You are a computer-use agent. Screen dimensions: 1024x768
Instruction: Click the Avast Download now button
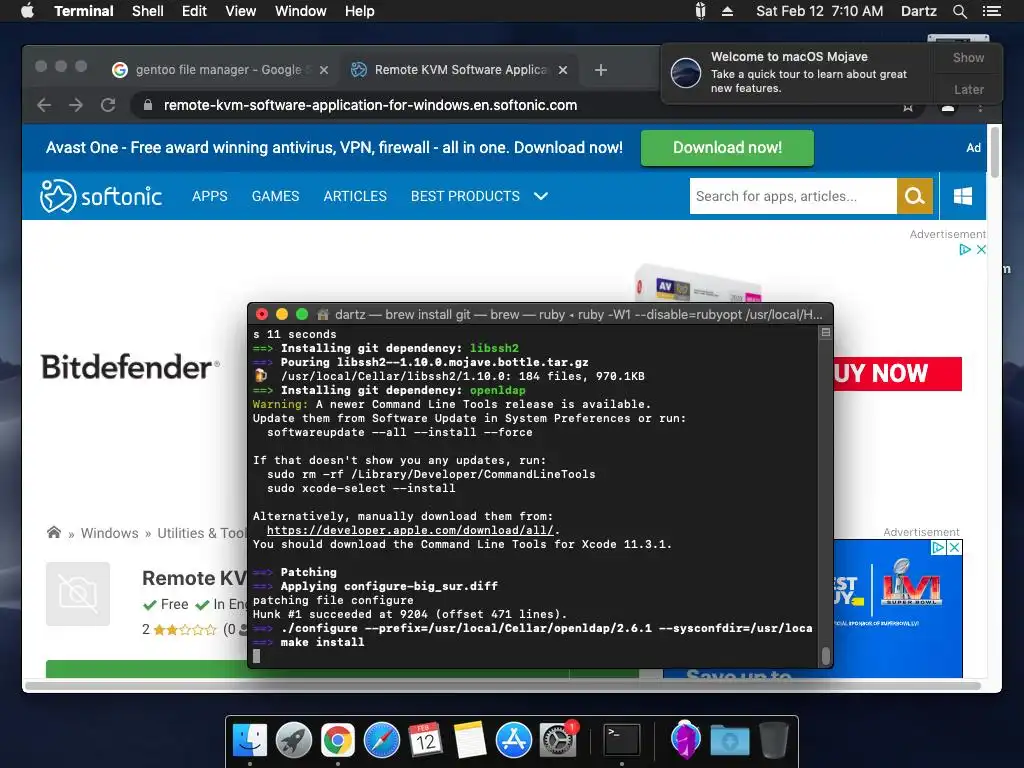click(727, 148)
